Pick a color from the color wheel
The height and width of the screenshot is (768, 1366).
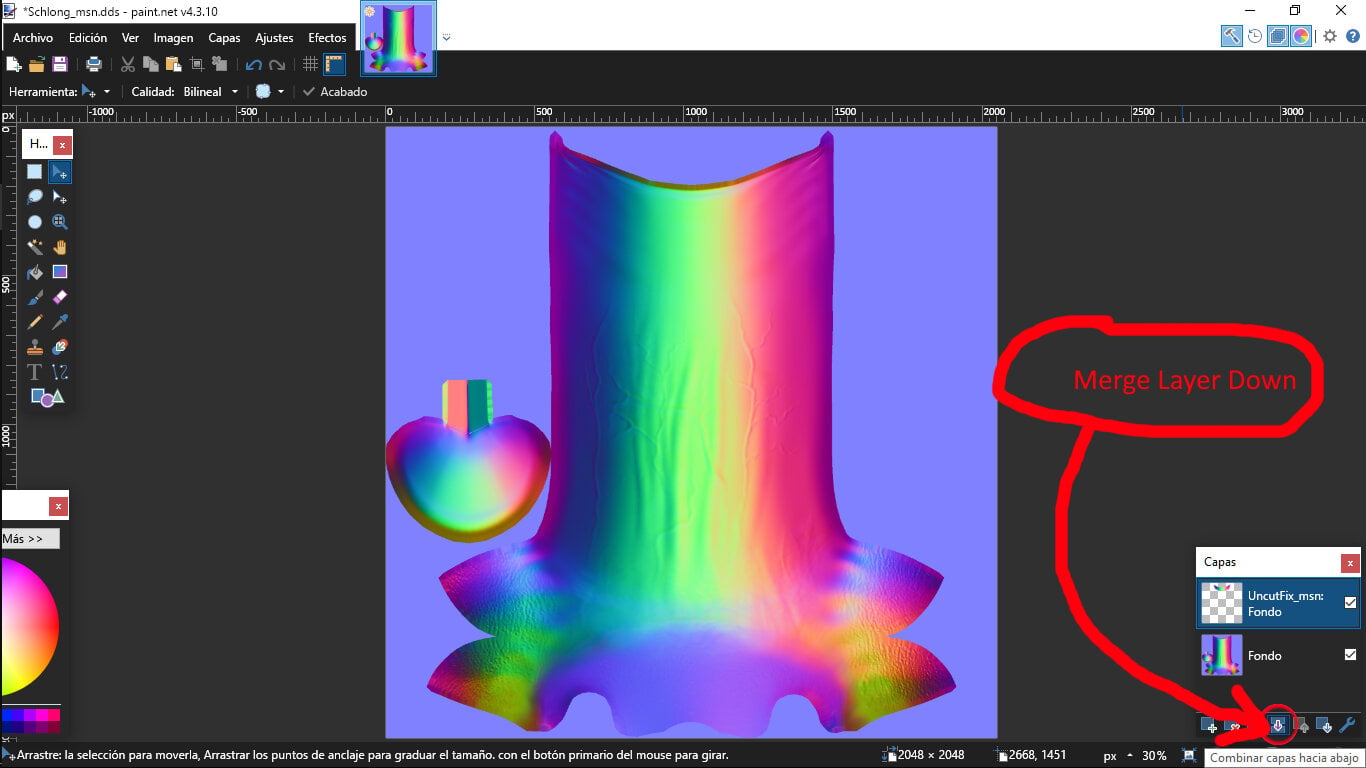tap(29, 628)
